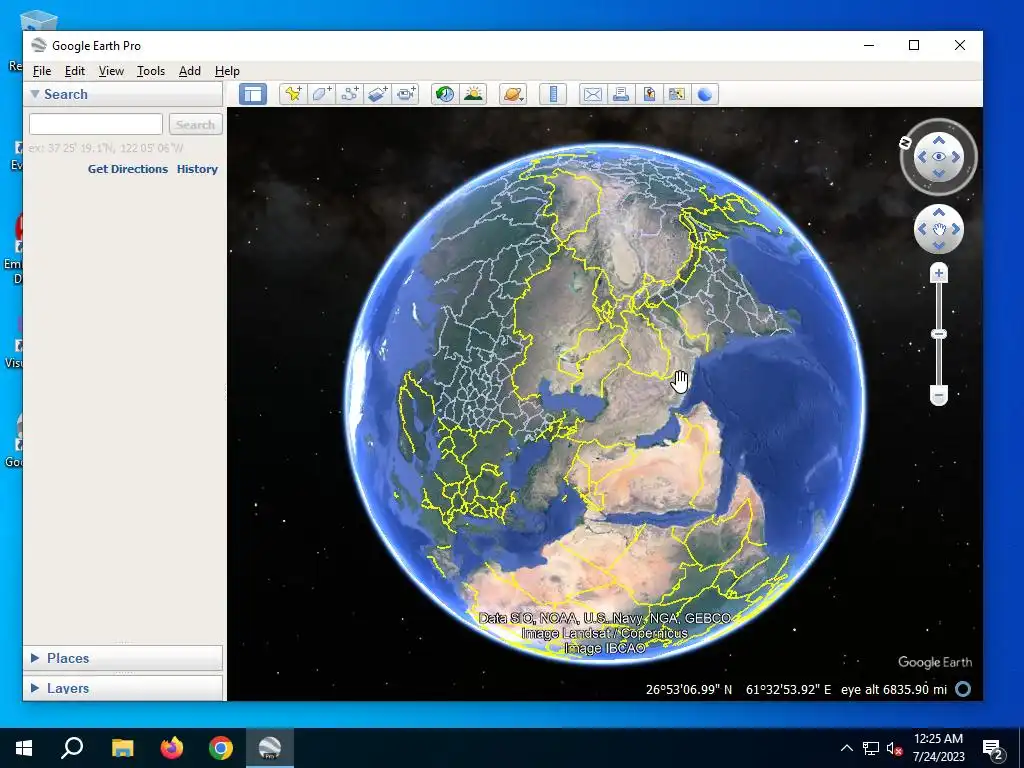Open the Windows Start menu

coord(24,748)
